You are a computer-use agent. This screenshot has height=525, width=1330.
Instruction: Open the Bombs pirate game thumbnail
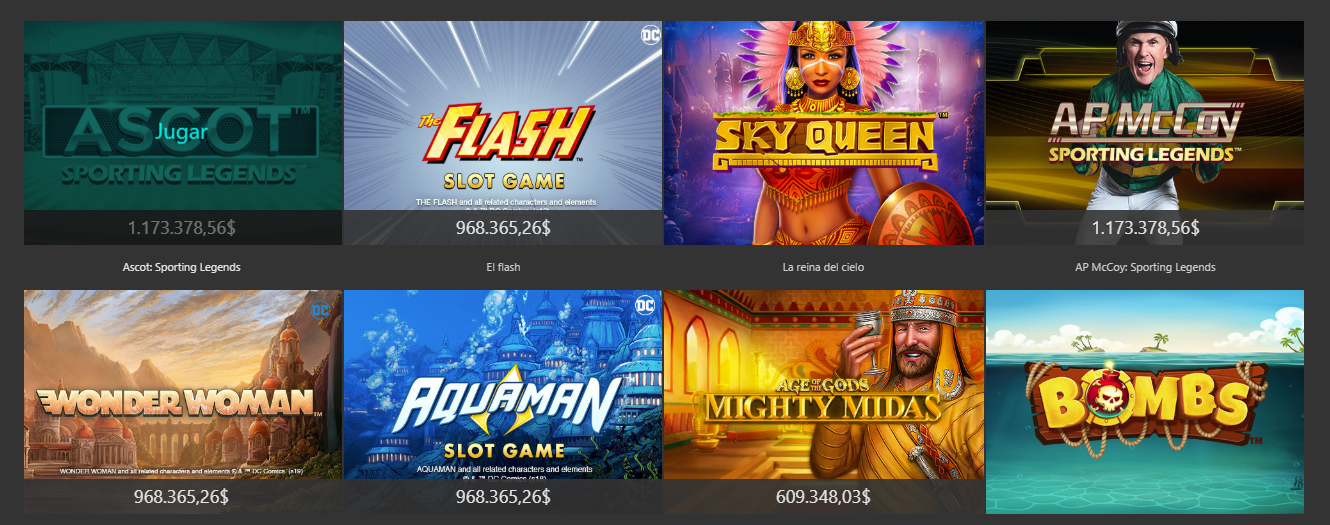click(1145, 401)
